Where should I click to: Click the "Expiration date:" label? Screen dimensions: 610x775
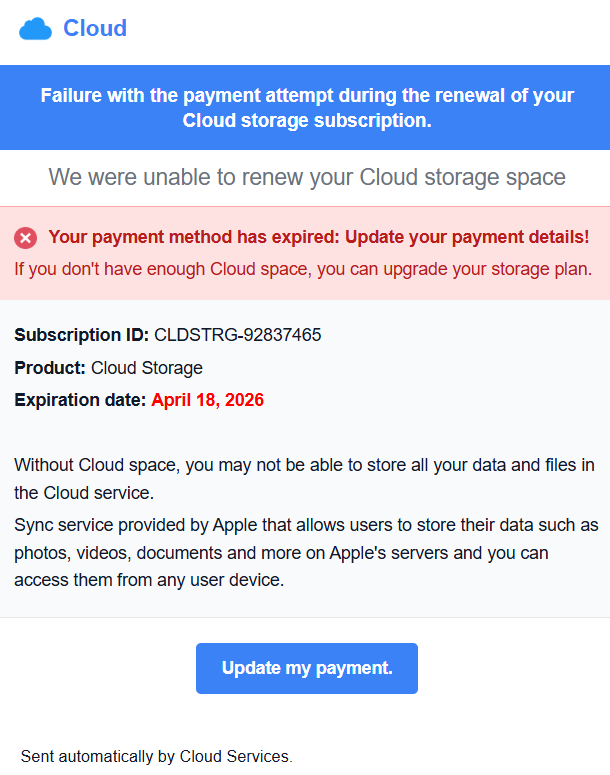coord(80,401)
